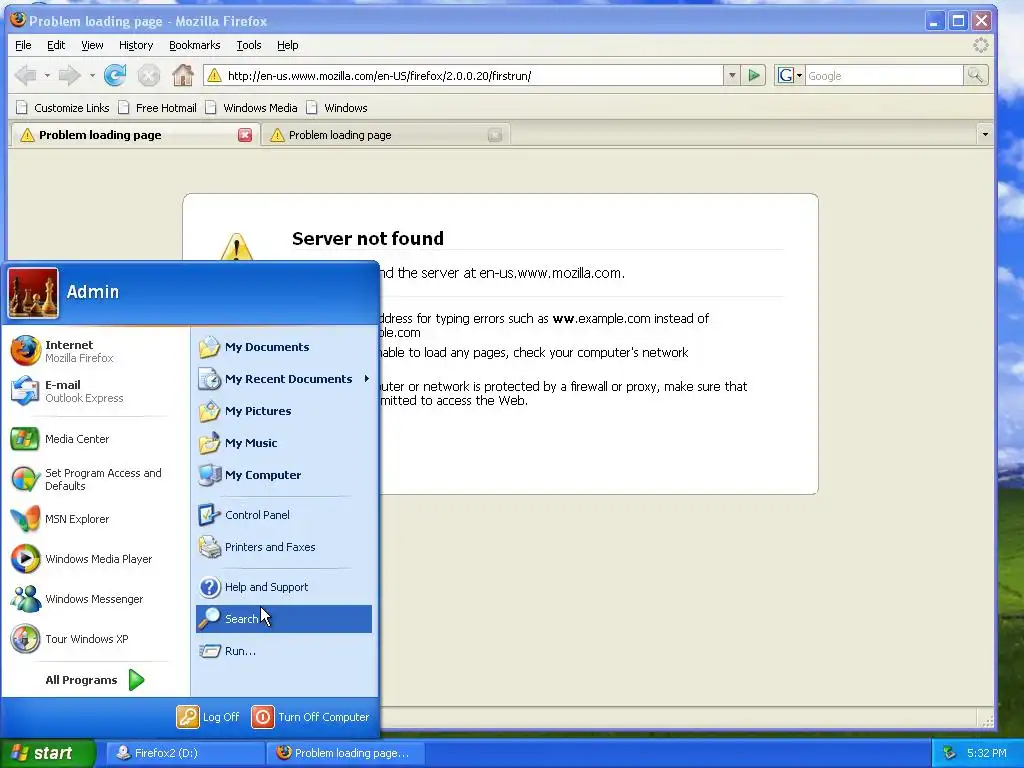This screenshot has width=1024, height=768.
Task: Open Windows Messenger from Start menu
Action: point(95,599)
